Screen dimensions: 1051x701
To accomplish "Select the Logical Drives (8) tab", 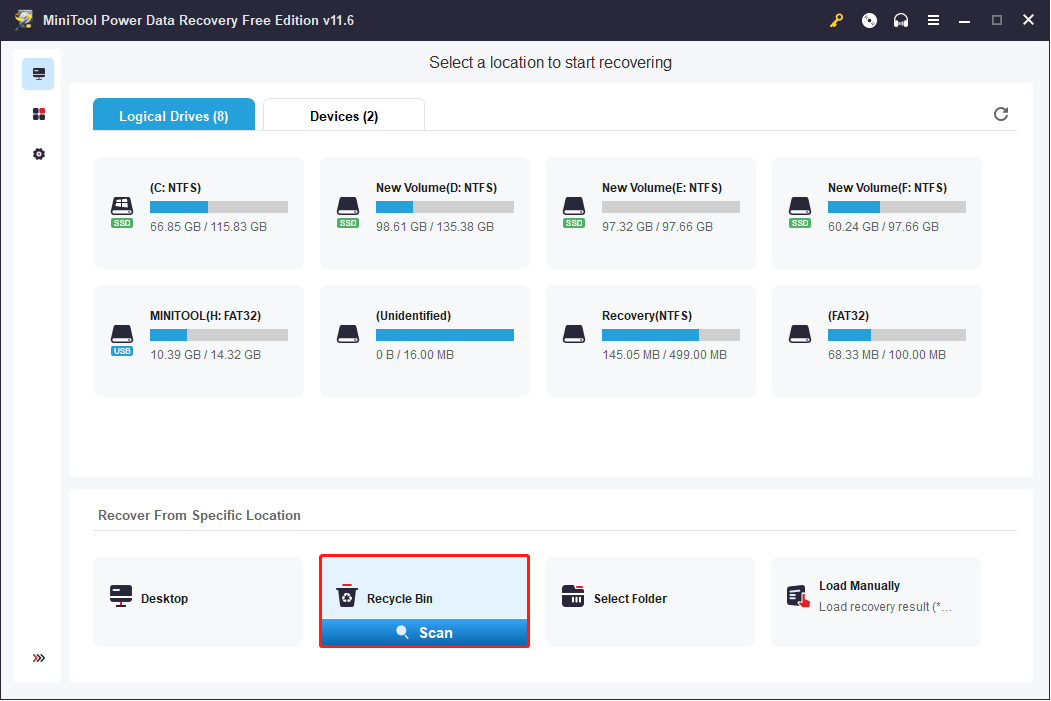I will click(174, 115).
